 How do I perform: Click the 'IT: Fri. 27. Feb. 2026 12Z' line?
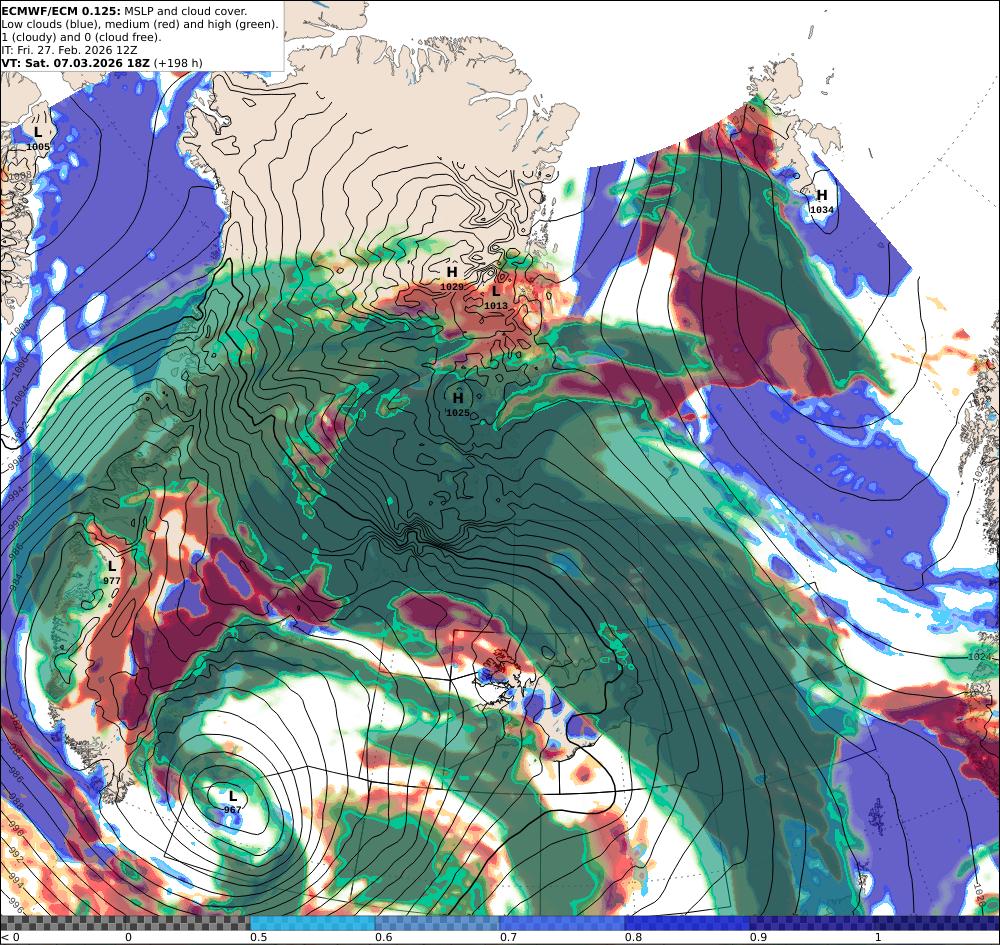(x=70, y=50)
